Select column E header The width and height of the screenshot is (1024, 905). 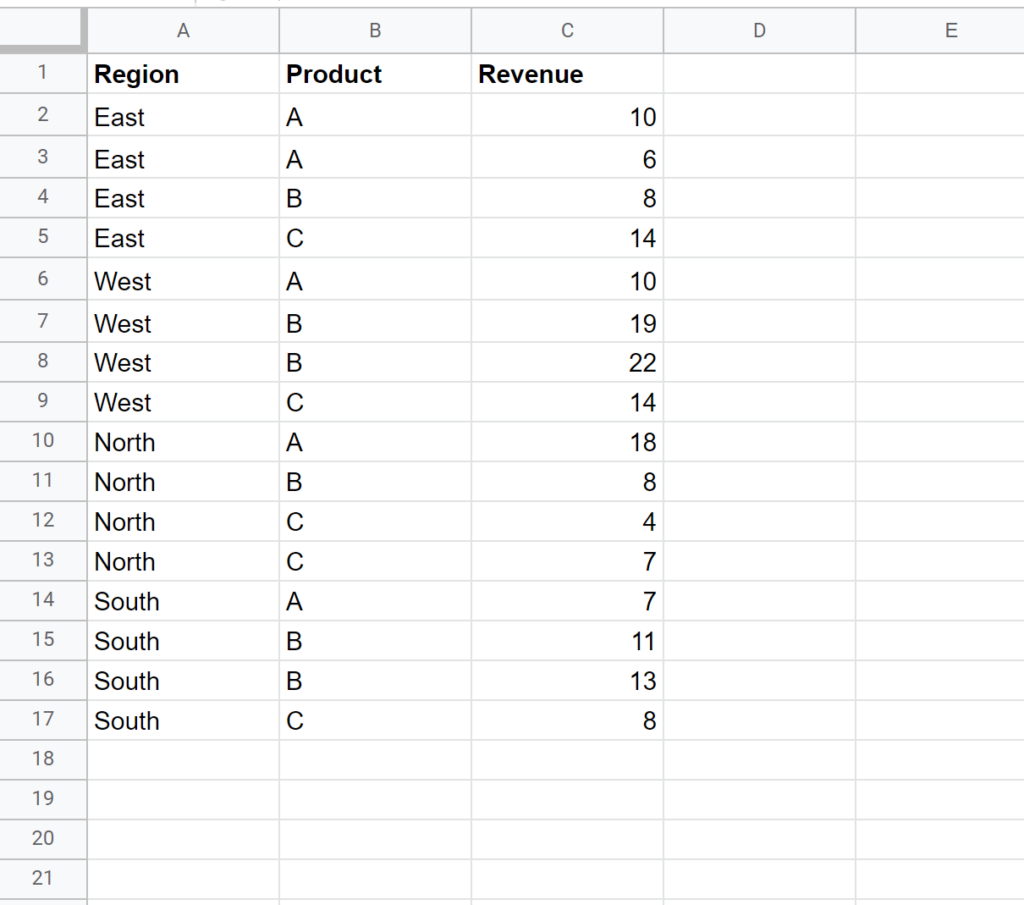[949, 31]
